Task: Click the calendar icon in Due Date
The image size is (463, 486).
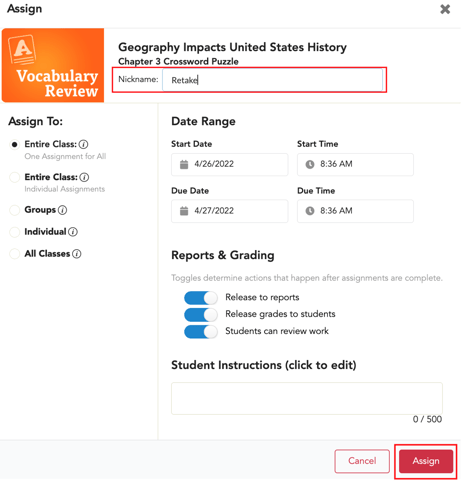Action: 184,211
